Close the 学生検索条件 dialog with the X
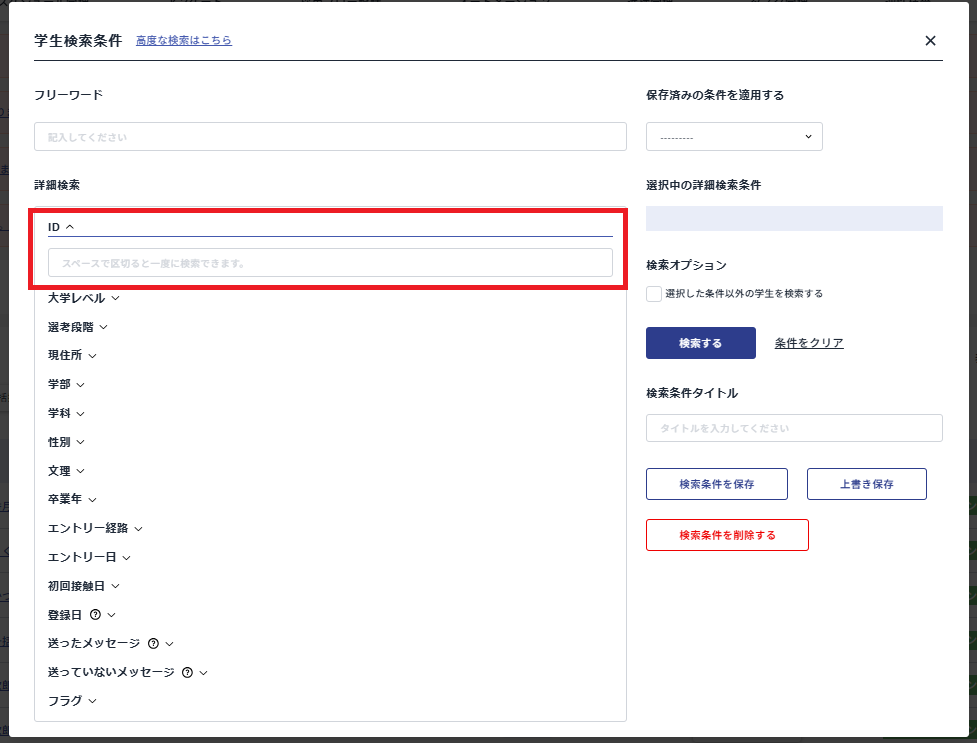 tap(930, 40)
